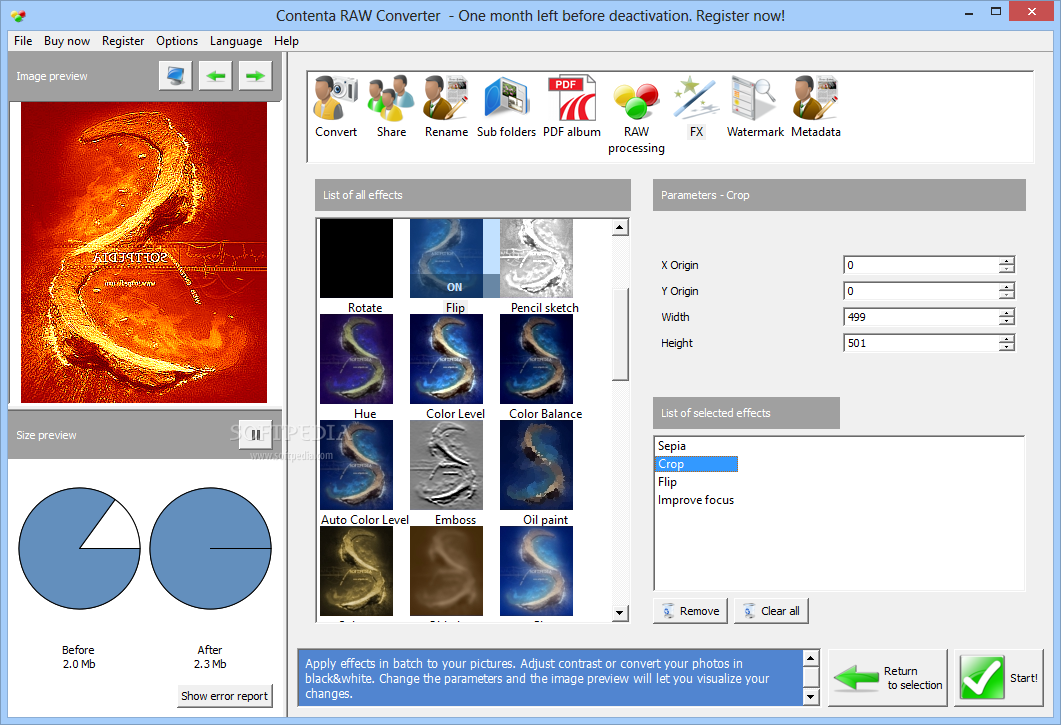Image resolution: width=1061 pixels, height=725 pixels.
Task: Click the After size pie chart
Action: [210, 548]
